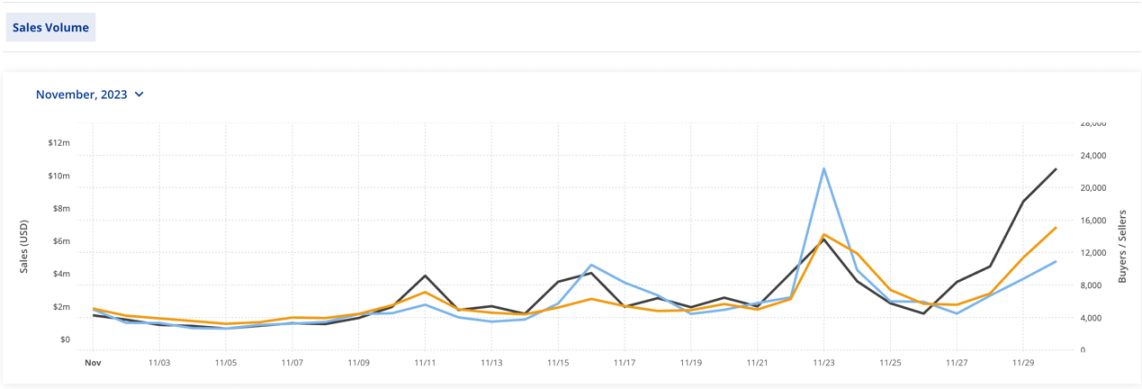Click the Sales (USD) axis title
The width and height of the screenshot is (1142, 389).
click(24, 245)
